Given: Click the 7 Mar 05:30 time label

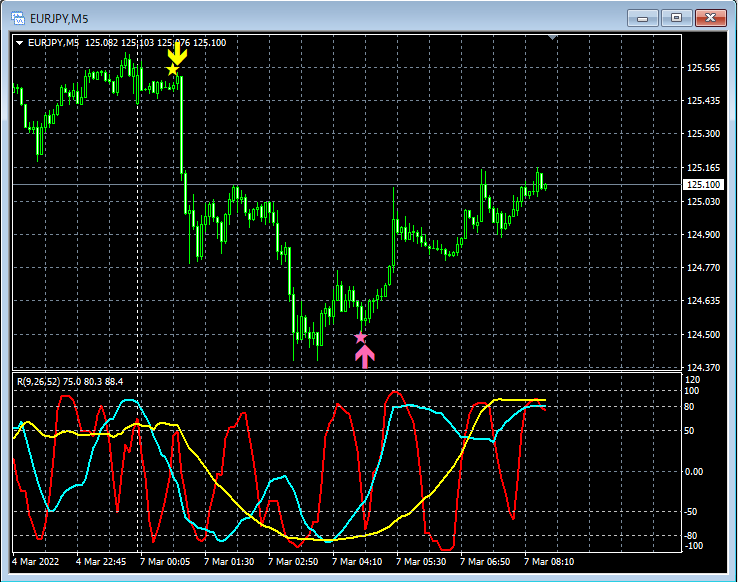Looking at the screenshot, I should 421,562.
